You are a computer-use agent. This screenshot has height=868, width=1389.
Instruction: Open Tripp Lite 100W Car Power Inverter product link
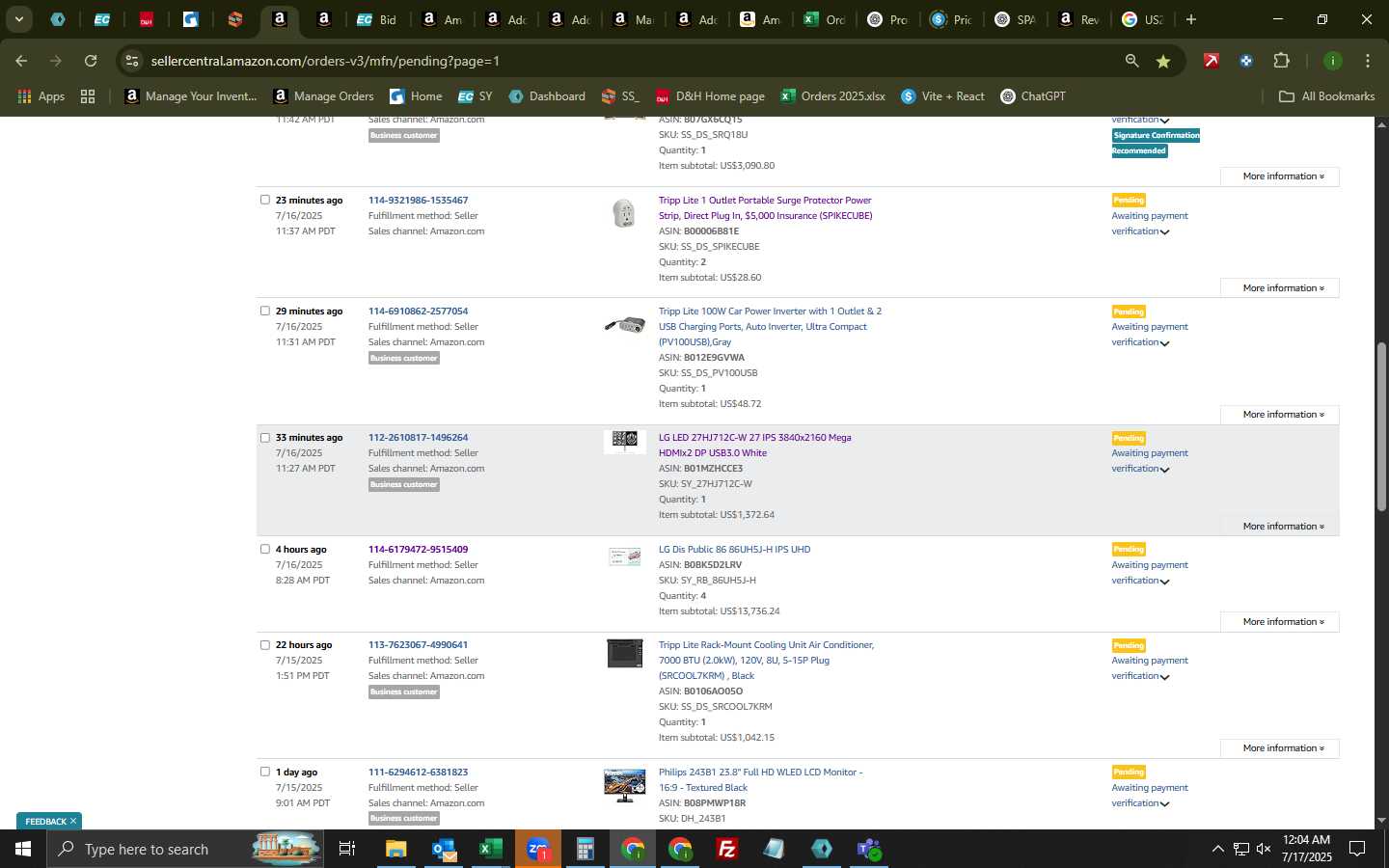(770, 326)
